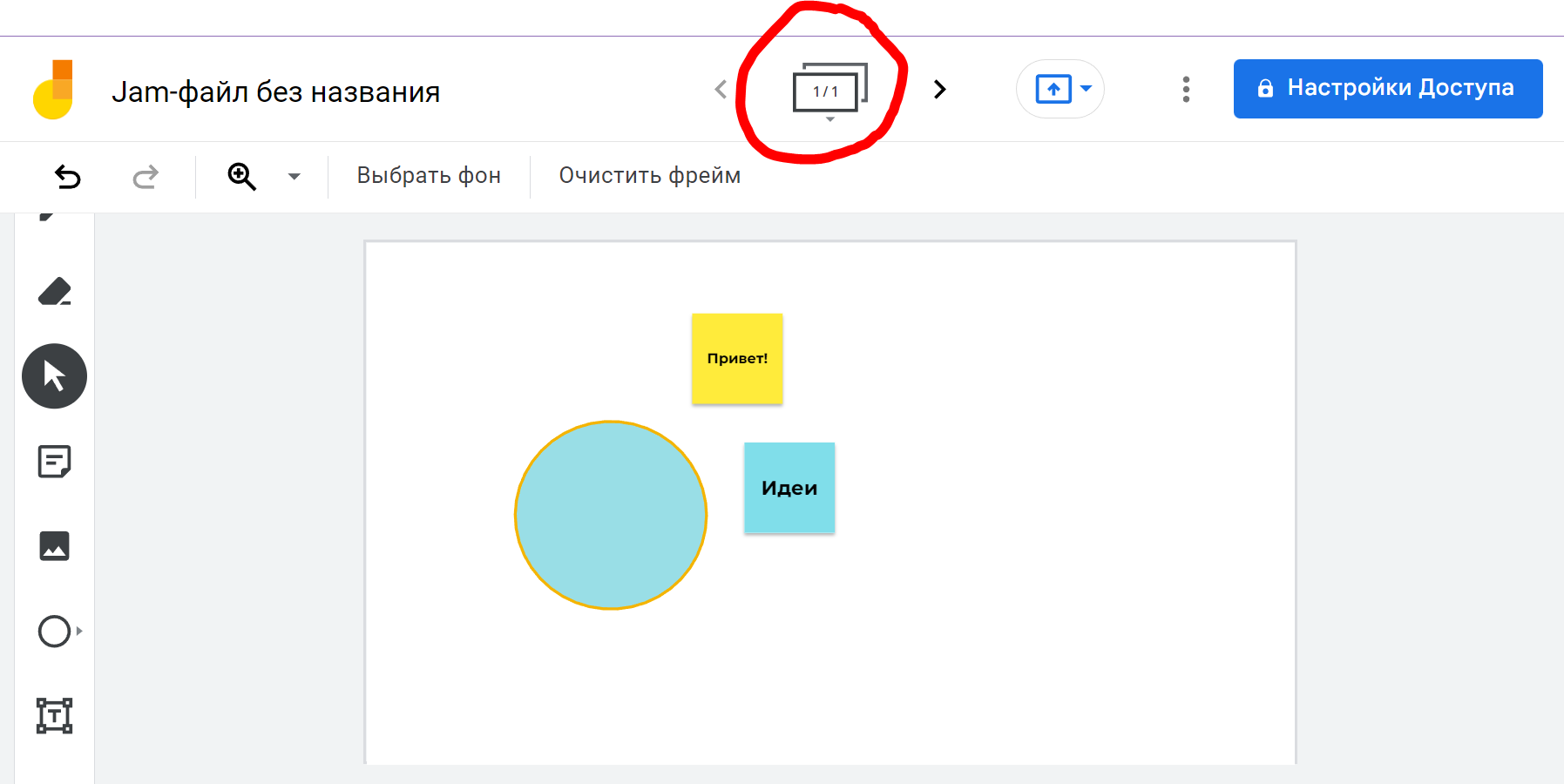Open the present options dropdown arrow
The height and width of the screenshot is (784, 1564).
1086,89
